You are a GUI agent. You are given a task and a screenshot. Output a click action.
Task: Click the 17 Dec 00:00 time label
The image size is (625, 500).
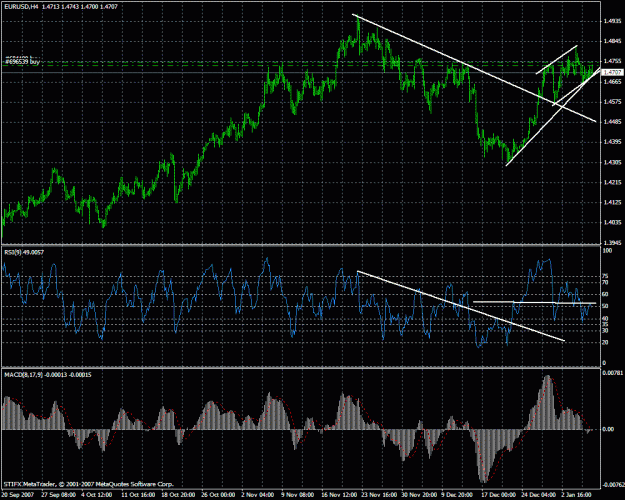coord(499,494)
